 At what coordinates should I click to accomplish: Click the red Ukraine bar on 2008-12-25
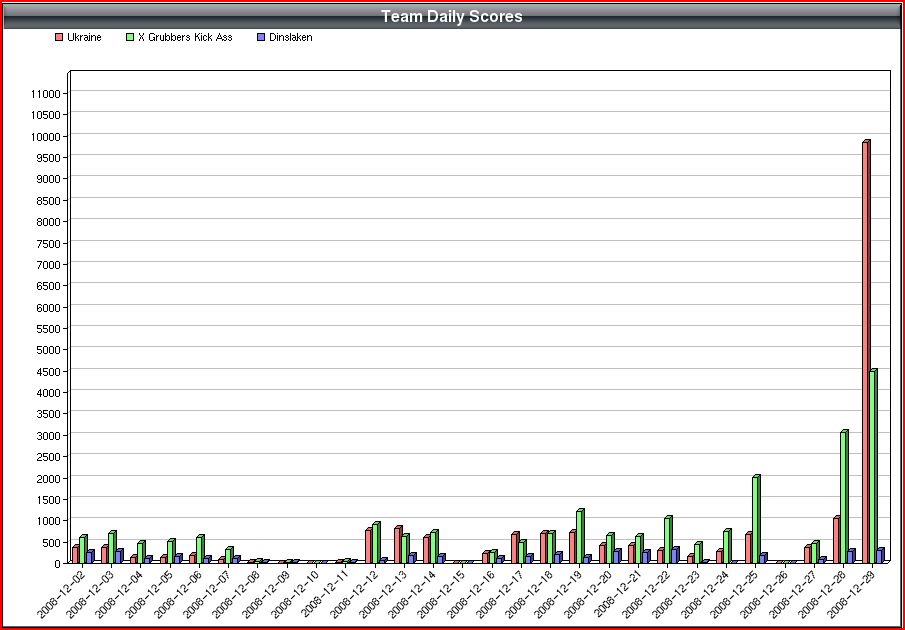tap(749, 548)
